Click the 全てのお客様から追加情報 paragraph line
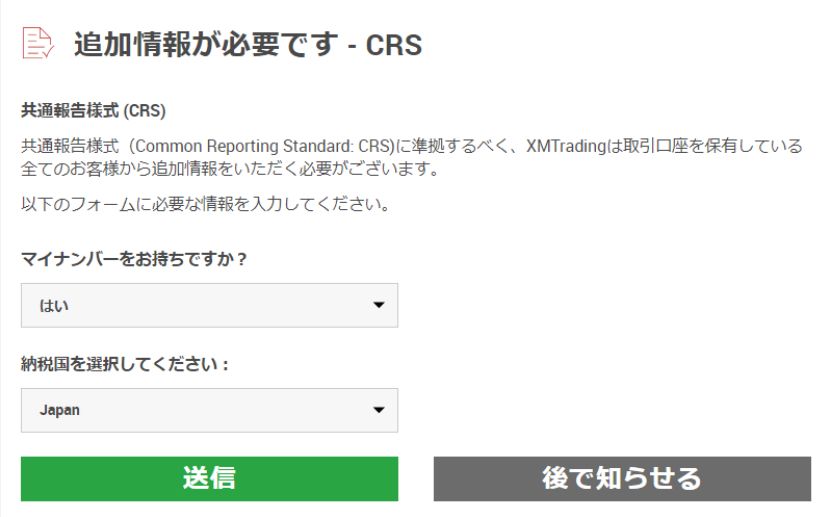829x517 pixels. pos(230,169)
